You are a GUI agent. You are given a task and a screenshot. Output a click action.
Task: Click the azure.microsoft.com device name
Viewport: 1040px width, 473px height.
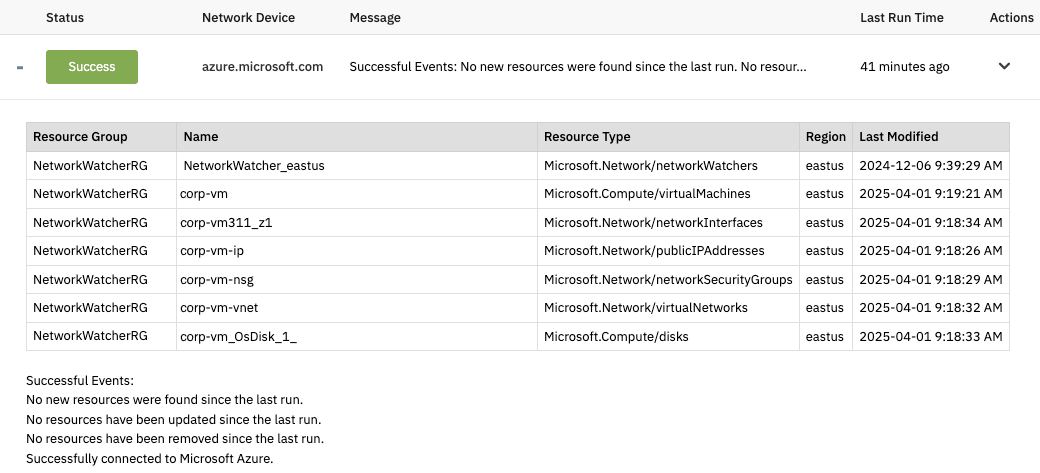coord(262,67)
